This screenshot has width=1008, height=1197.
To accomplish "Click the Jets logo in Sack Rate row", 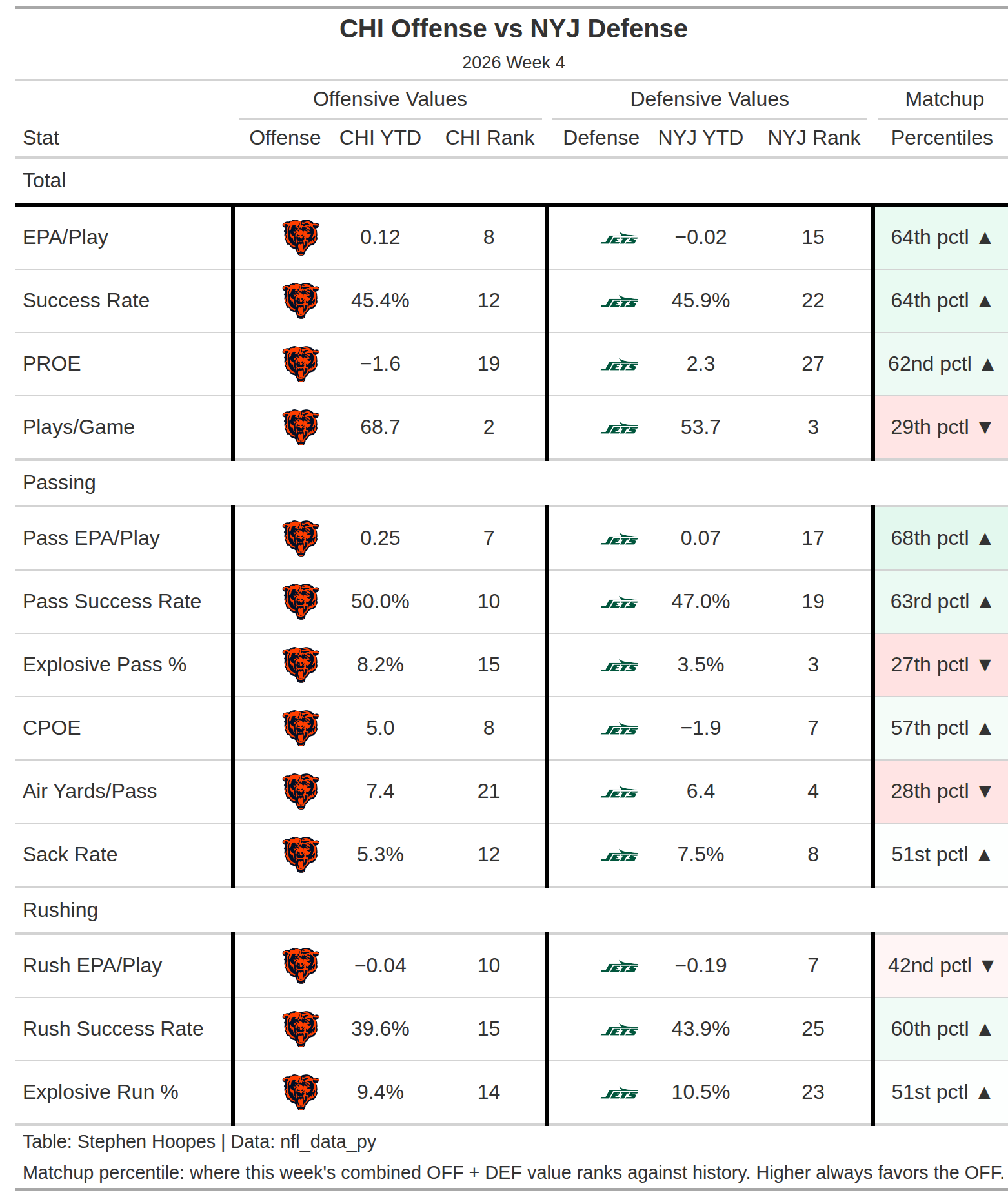I will [620, 855].
